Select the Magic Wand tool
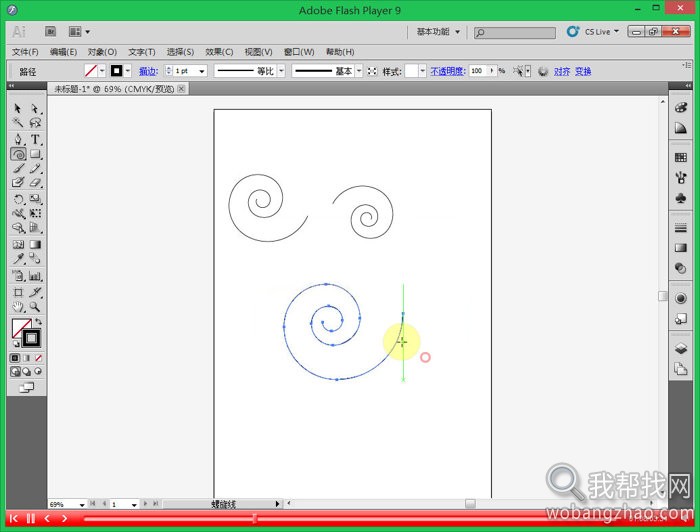 click(x=18, y=122)
